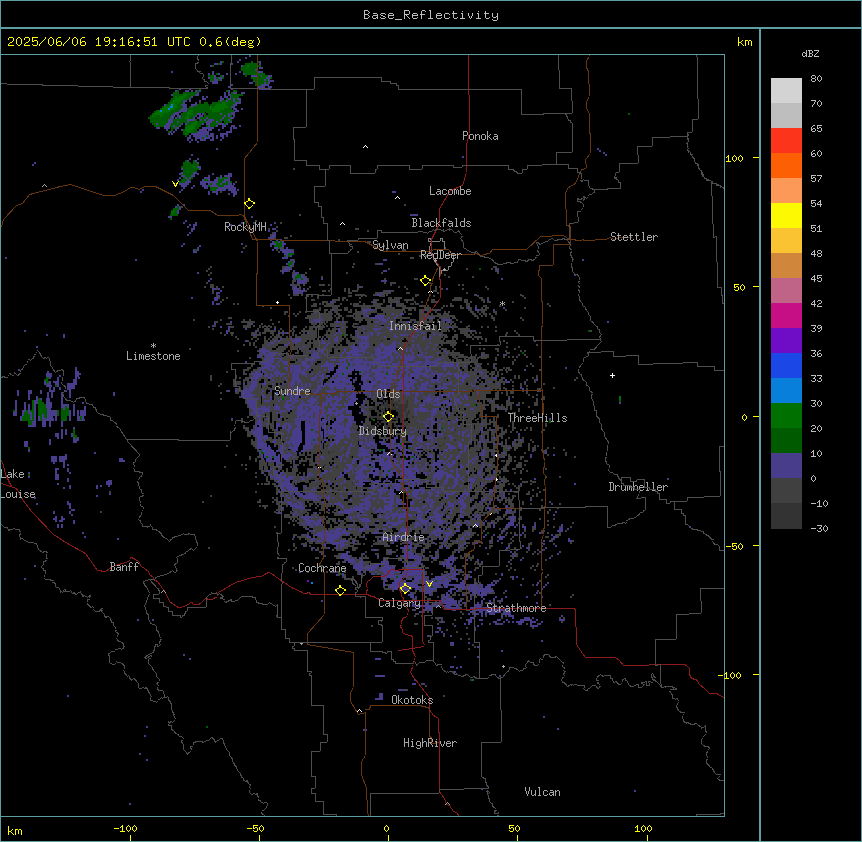The height and width of the screenshot is (842, 862).
Task: Click the yellow V marker northwest of RockyMH
Action: (x=175, y=184)
